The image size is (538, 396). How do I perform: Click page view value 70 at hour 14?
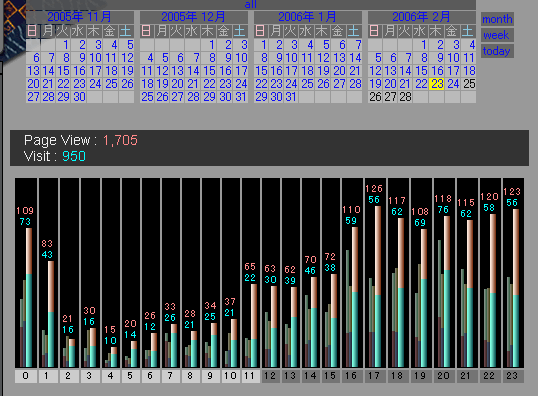(310, 260)
